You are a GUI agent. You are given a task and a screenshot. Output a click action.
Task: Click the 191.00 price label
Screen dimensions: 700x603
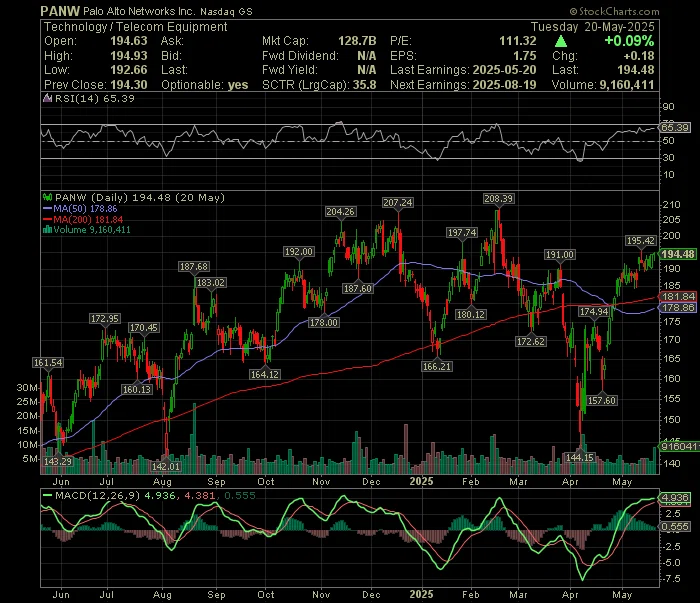pos(560,255)
